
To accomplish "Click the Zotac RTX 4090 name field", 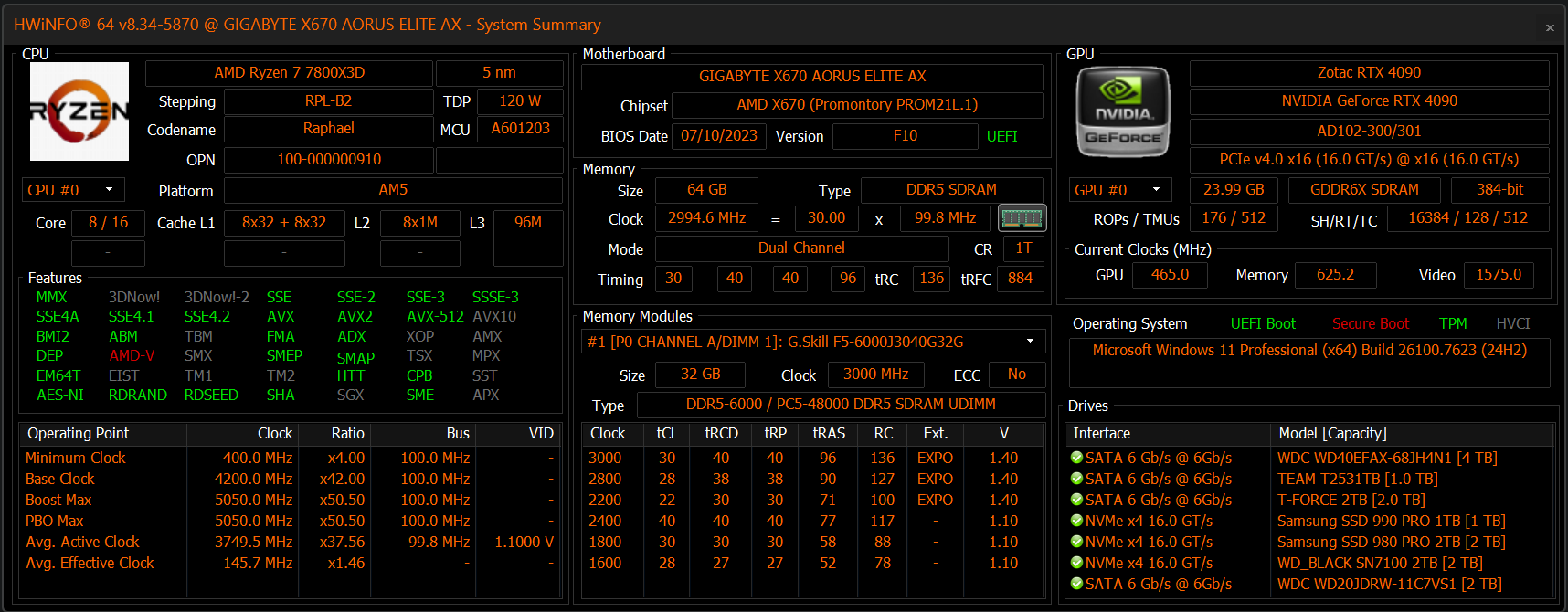I will 1369,73.
